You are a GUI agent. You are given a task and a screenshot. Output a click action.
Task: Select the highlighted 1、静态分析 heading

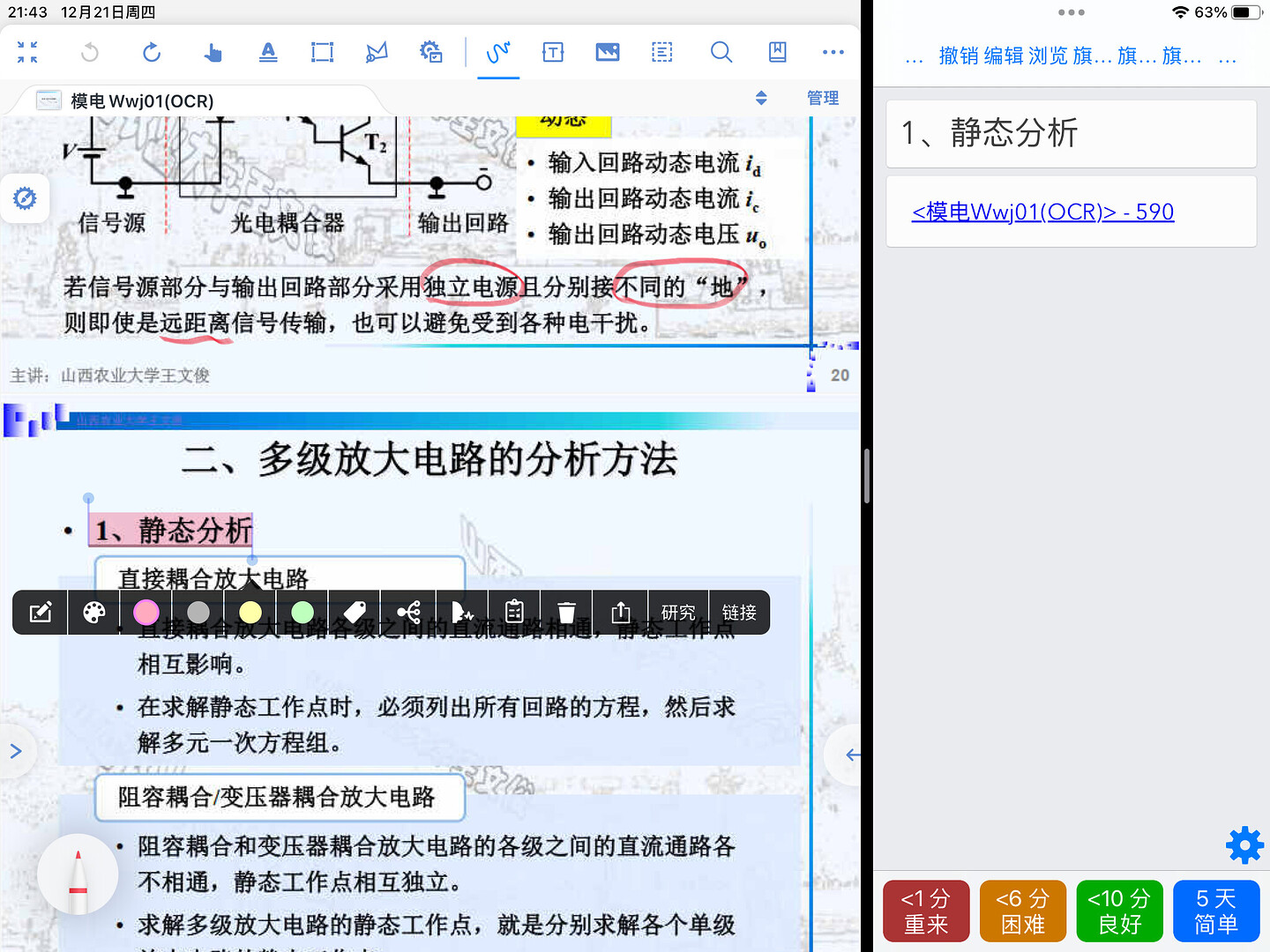tap(172, 531)
